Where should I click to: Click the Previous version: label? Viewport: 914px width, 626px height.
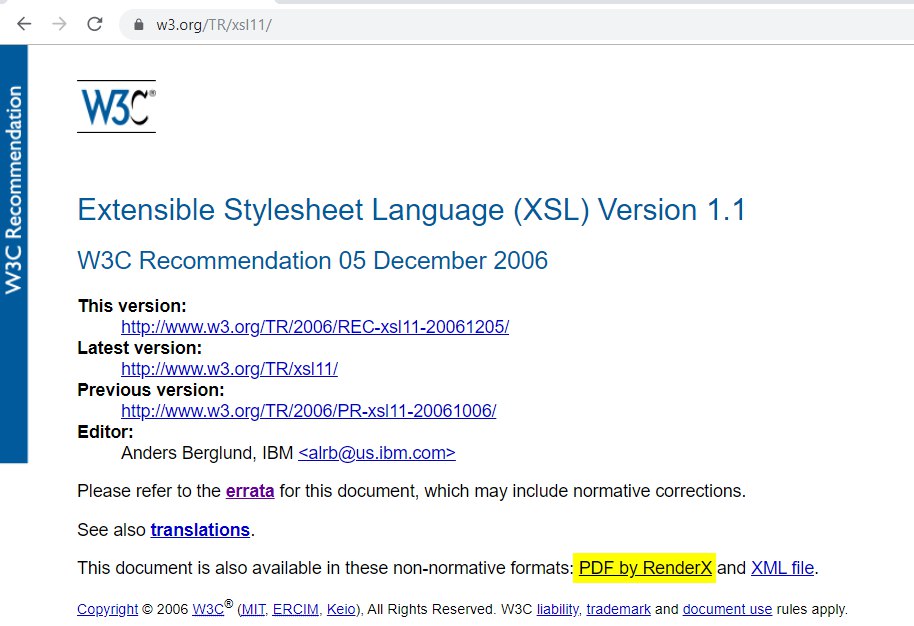(x=150, y=390)
